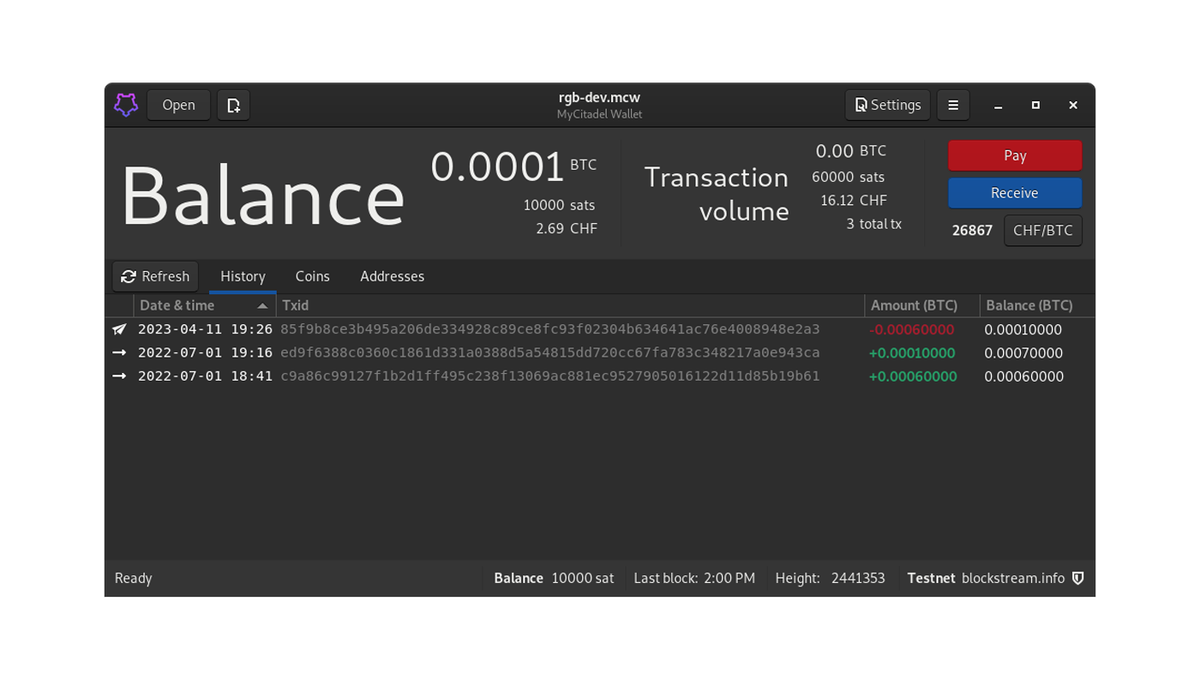Sort by Date & time column

205,305
